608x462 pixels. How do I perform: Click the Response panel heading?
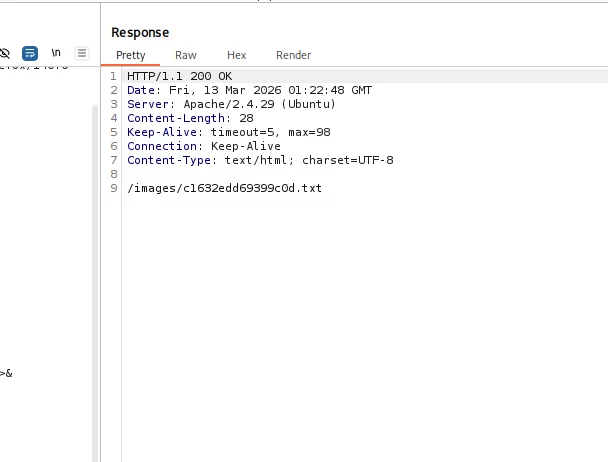140,33
